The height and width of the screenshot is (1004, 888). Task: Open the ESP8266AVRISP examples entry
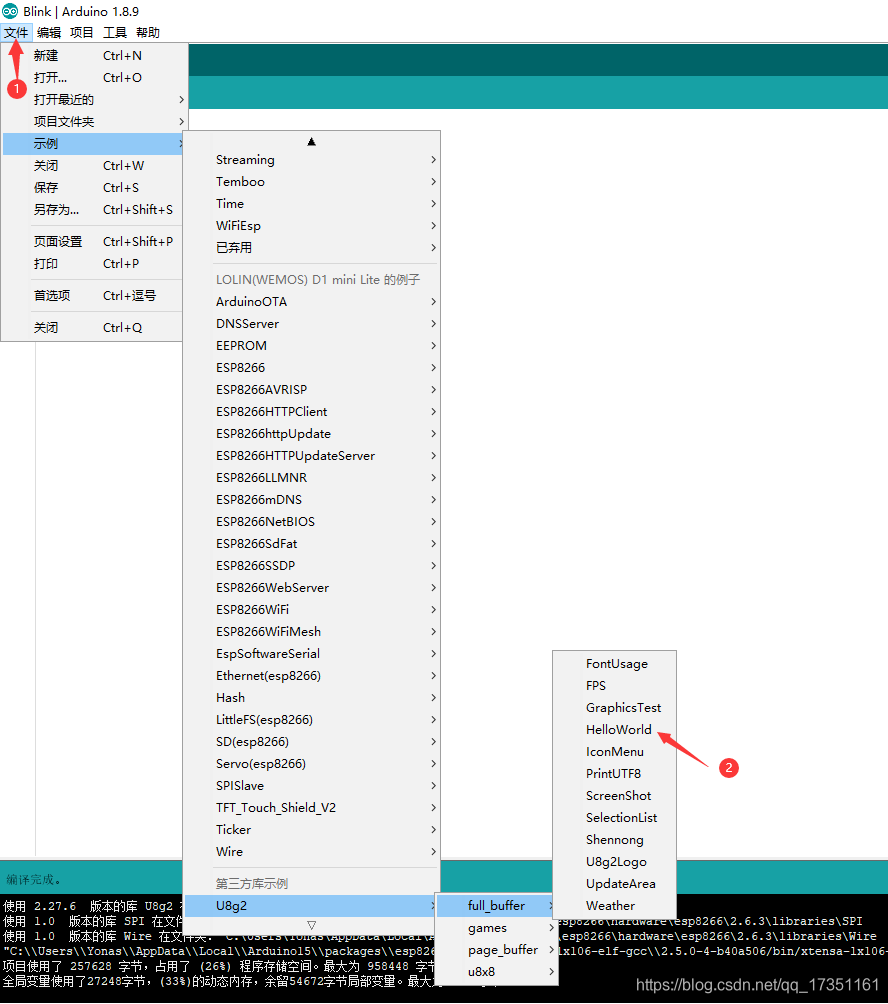(312, 389)
